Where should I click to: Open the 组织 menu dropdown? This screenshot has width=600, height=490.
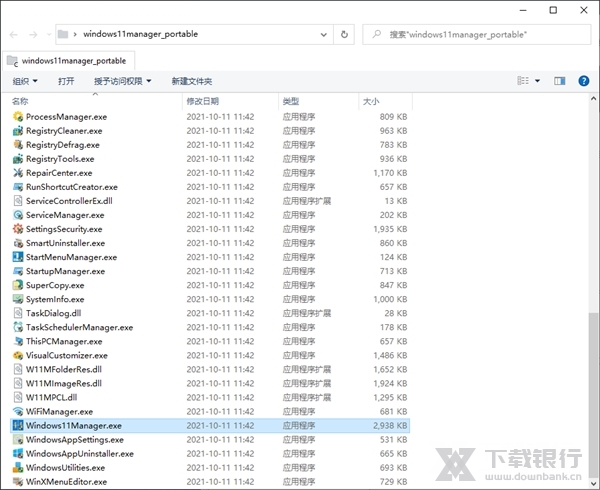coord(25,81)
